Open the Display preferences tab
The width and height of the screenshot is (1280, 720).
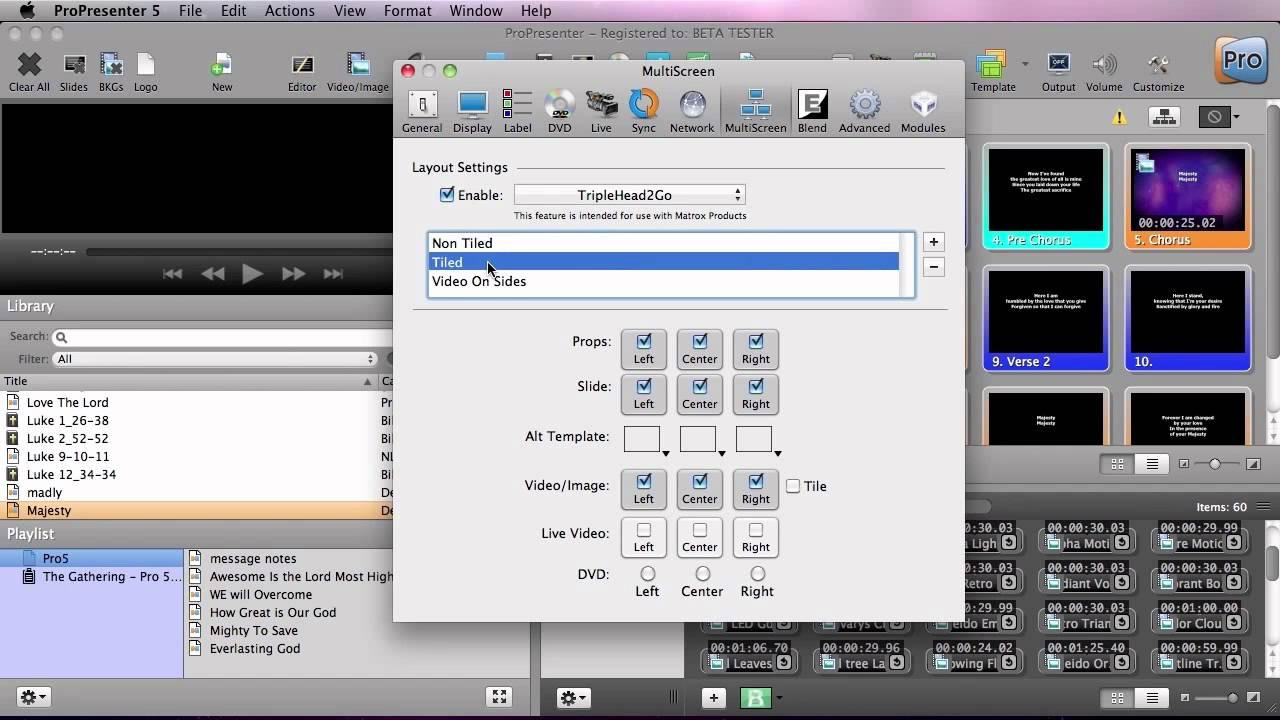(x=472, y=111)
